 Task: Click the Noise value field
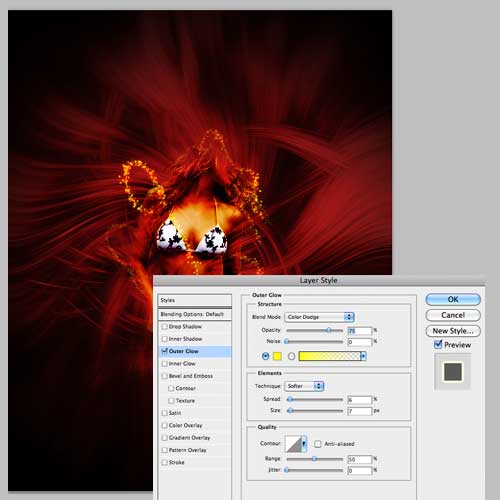(x=359, y=342)
